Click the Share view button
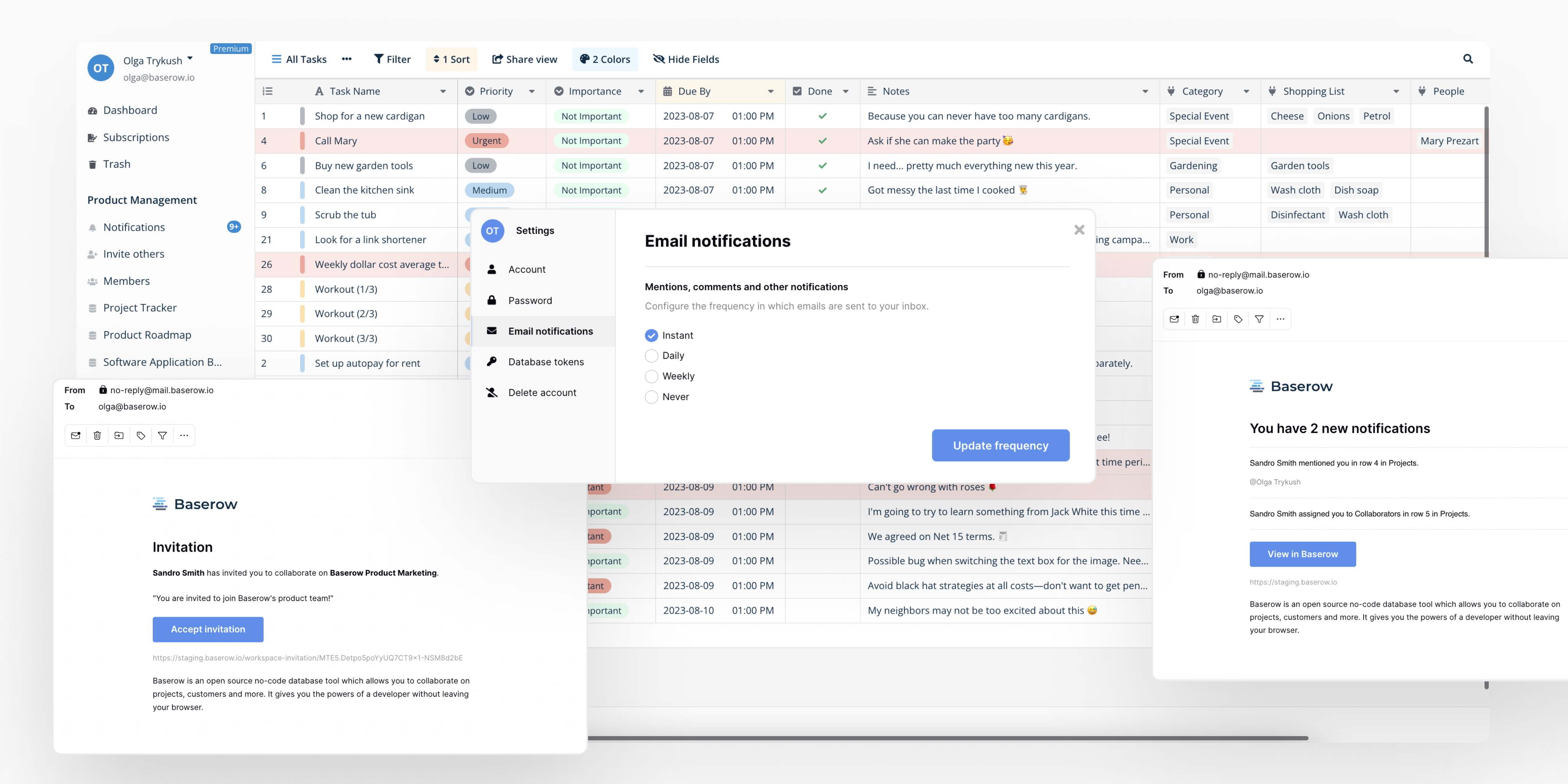The height and width of the screenshot is (784, 1568). coord(524,59)
